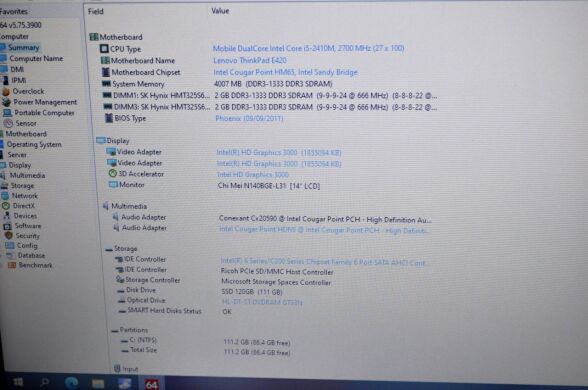This screenshot has width=588, height=390.
Task: Open the Intel Cougar Point HDMI audio link
Action: (x=324, y=230)
